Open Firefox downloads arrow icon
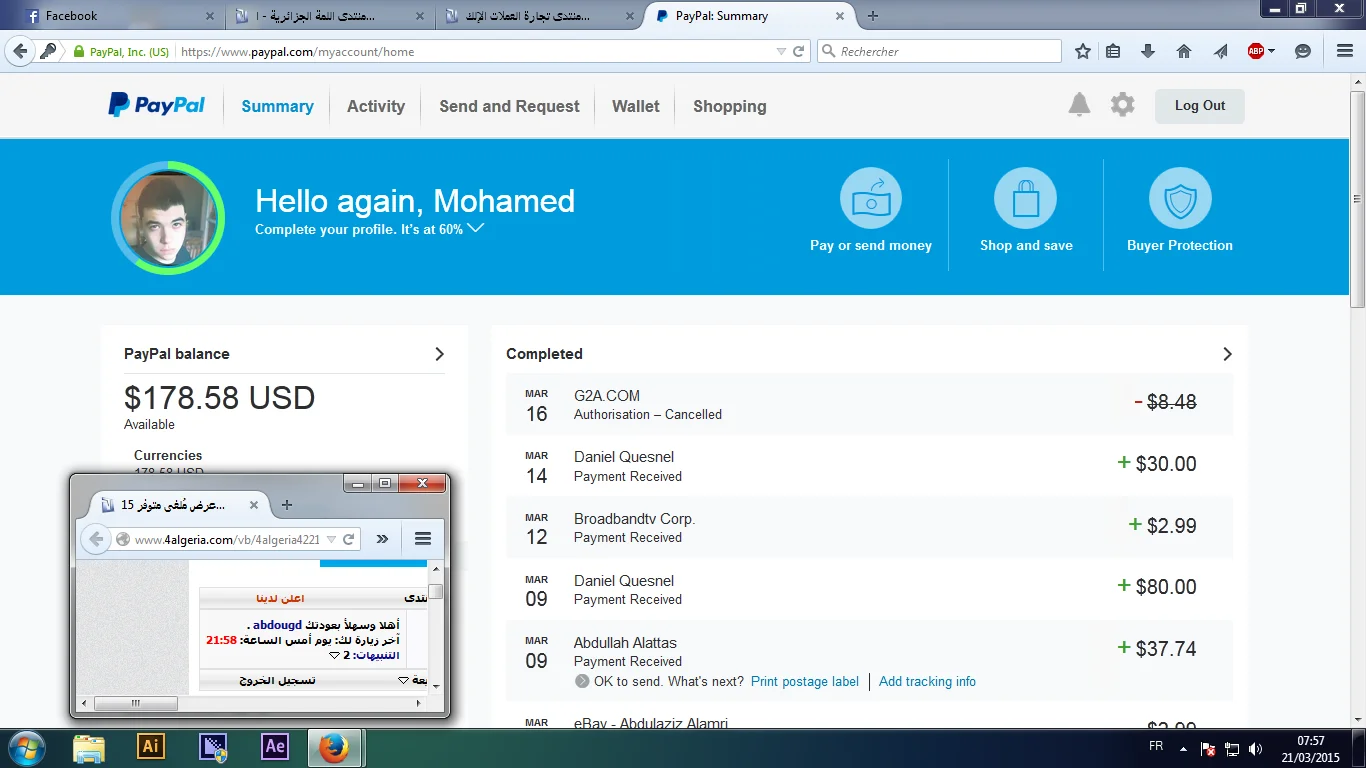The width and height of the screenshot is (1366, 768). tap(1148, 51)
